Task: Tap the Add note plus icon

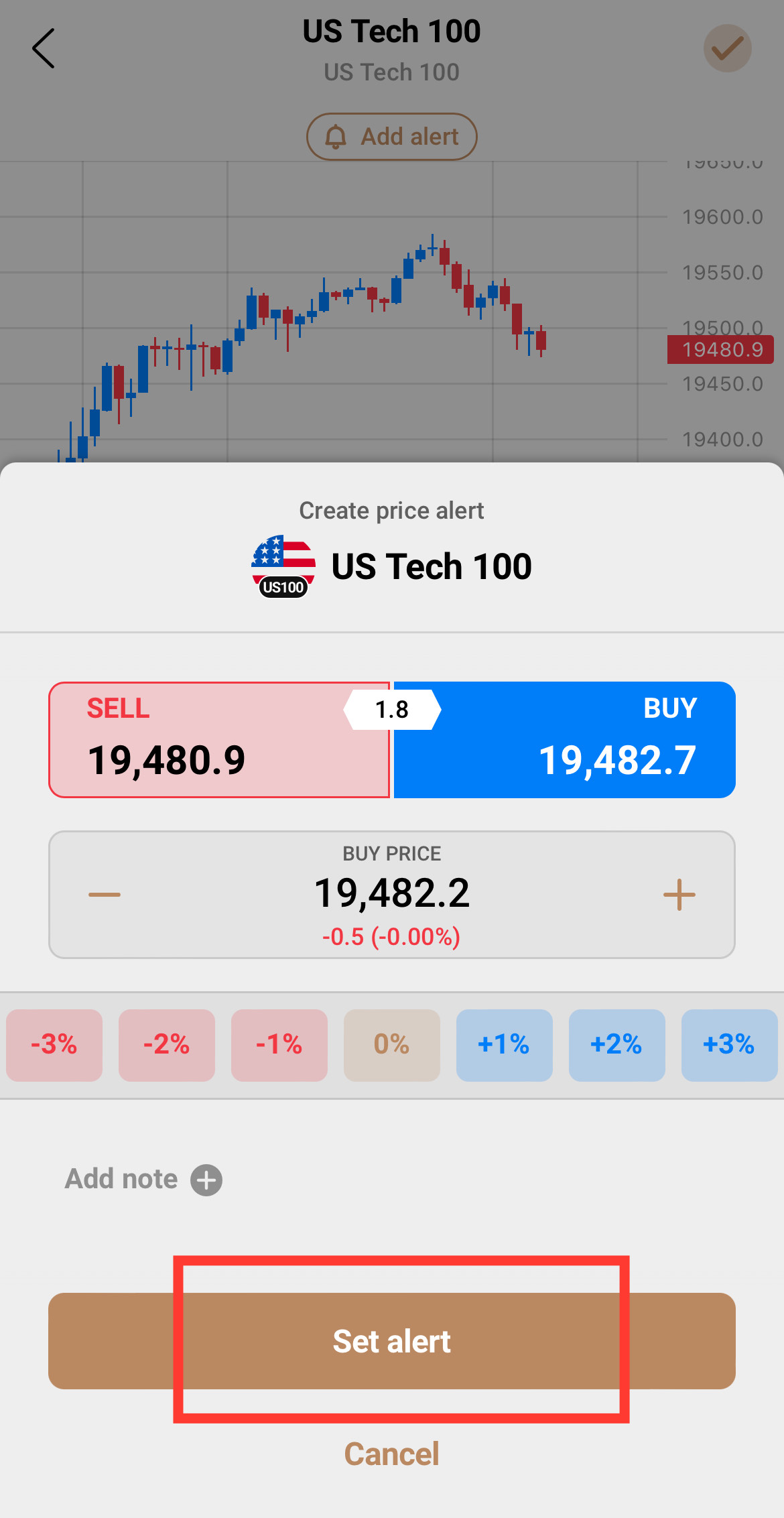Action: 206,1180
